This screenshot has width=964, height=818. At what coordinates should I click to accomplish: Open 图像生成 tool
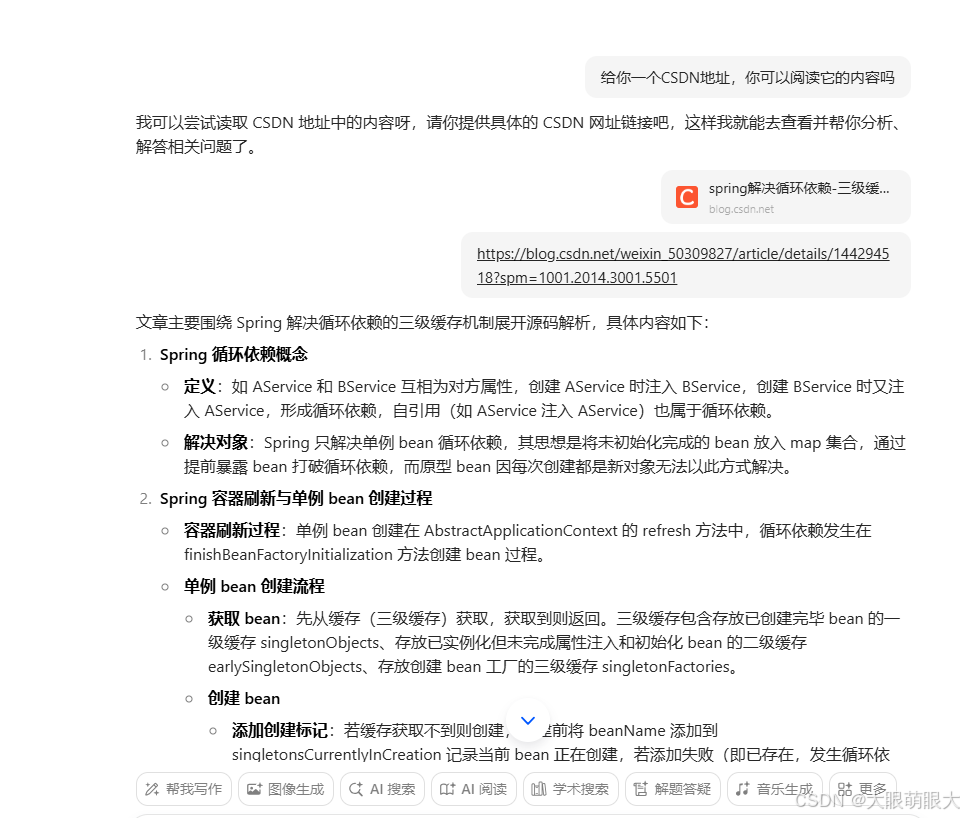coord(286,789)
